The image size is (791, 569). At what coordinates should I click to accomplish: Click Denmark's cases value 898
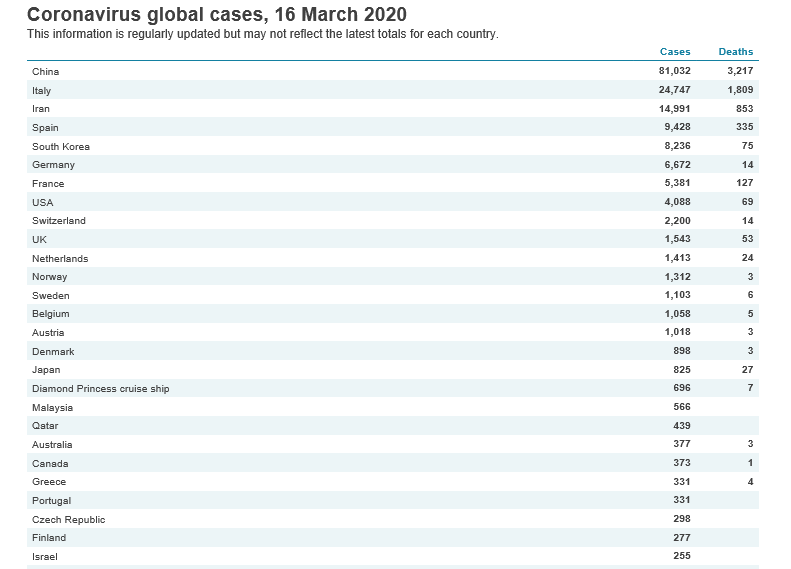point(682,351)
